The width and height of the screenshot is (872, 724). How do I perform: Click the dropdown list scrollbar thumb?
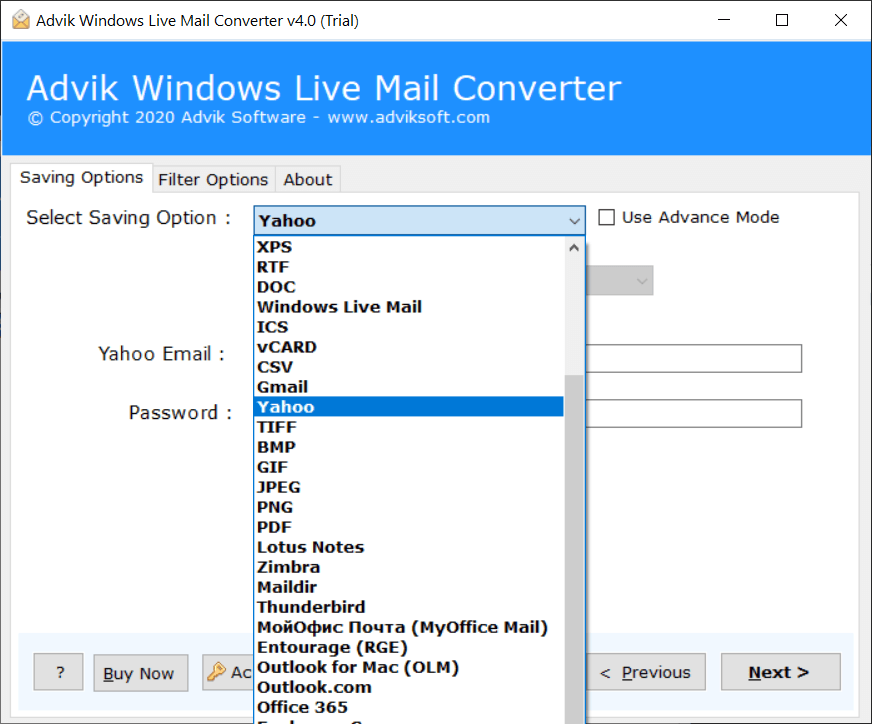point(574,548)
